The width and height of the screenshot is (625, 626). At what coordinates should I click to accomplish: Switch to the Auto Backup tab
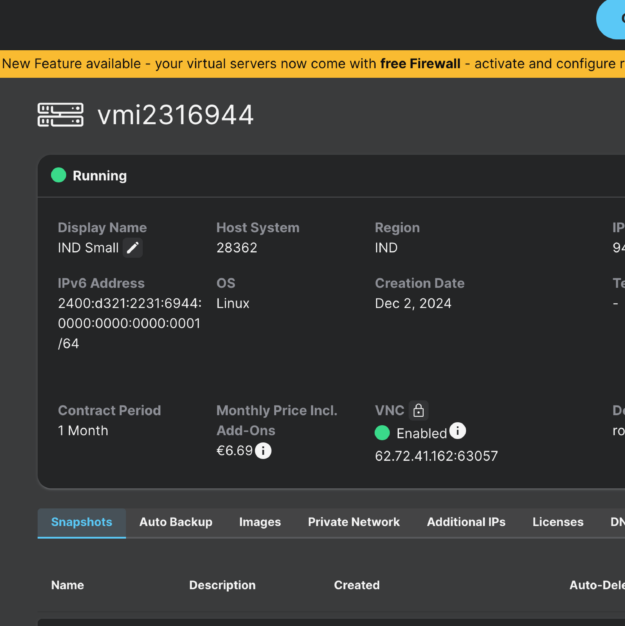pyautogui.click(x=176, y=522)
